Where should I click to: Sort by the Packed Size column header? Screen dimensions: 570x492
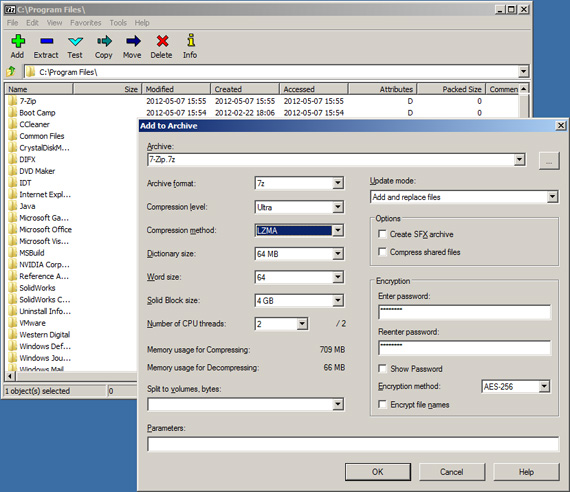click(451, 89)
